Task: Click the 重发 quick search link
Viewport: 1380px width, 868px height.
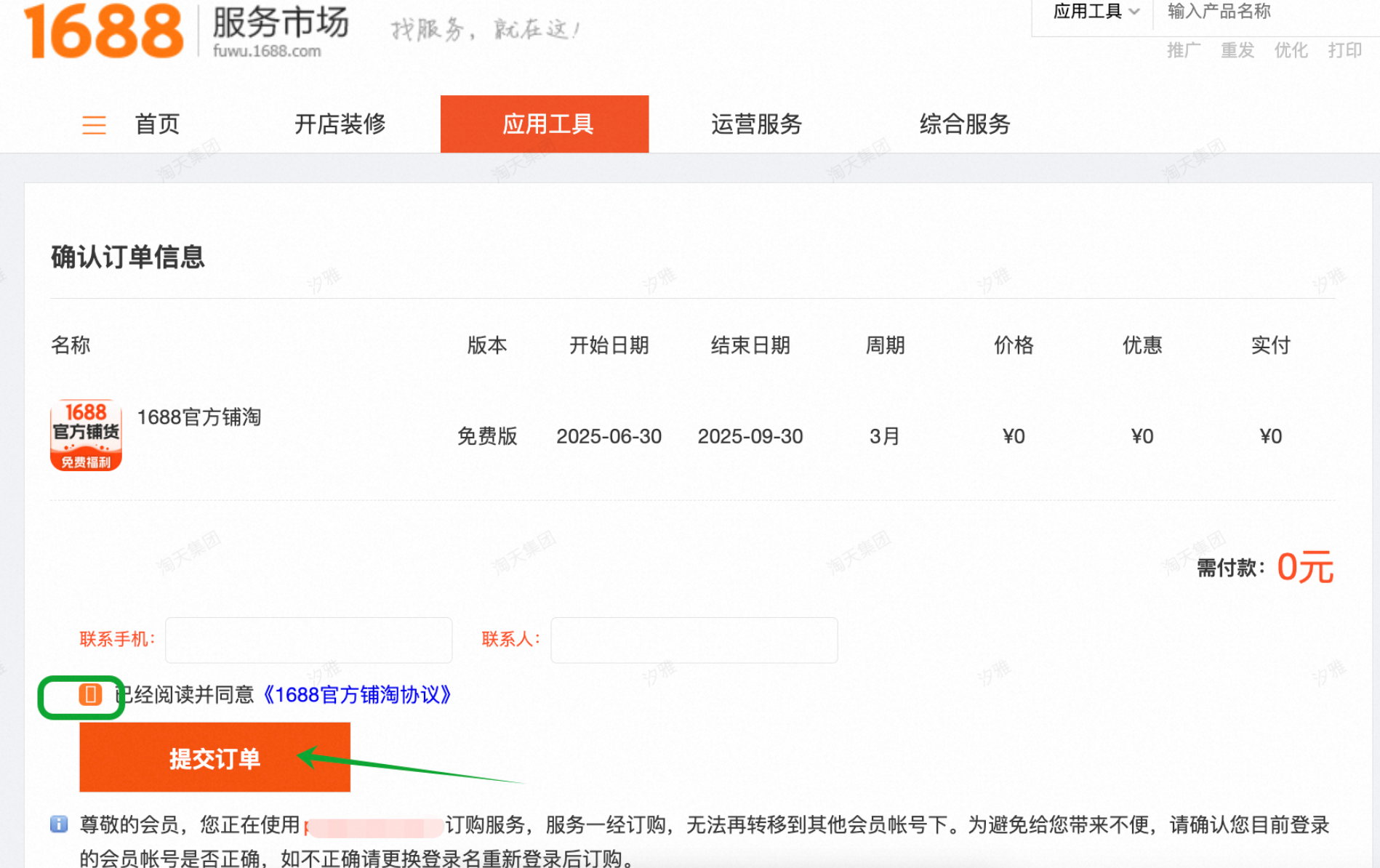Action: tap(1237, 50)
